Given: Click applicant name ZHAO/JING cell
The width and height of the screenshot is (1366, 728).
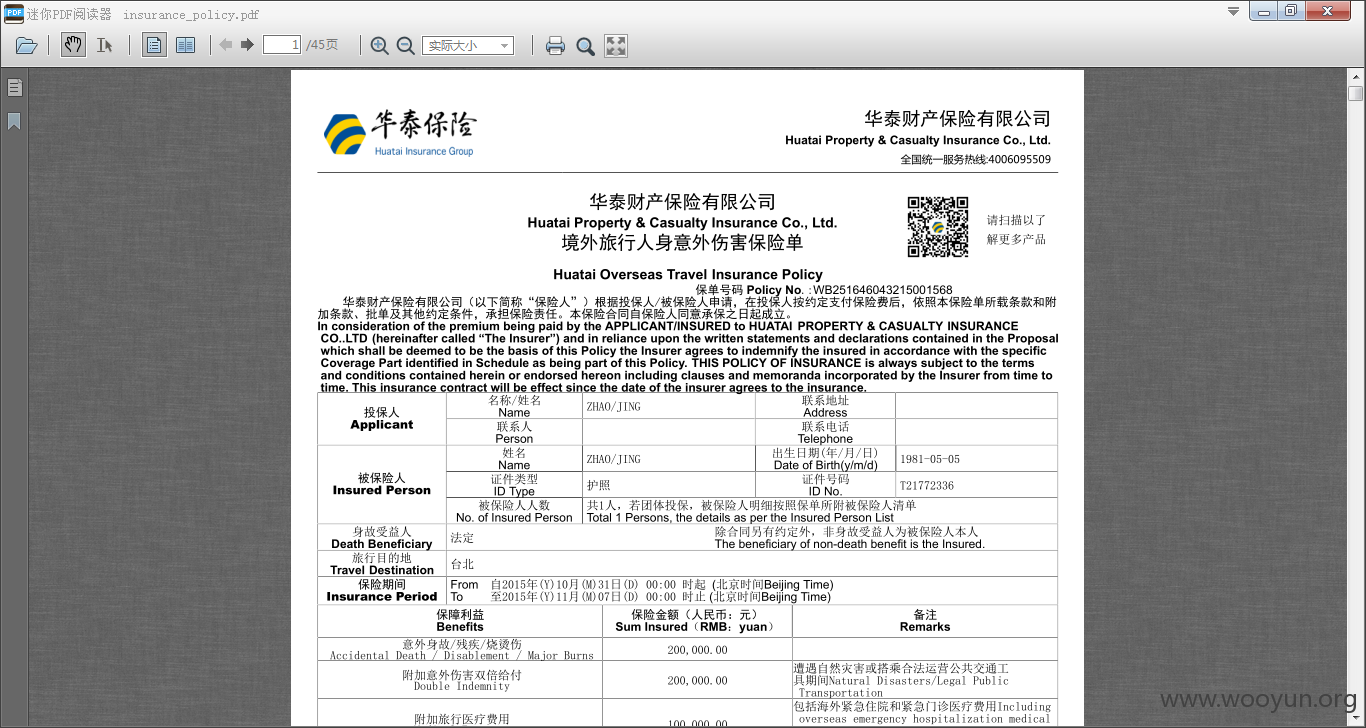Looking at the screenshot, I should (x=668, y=406).
